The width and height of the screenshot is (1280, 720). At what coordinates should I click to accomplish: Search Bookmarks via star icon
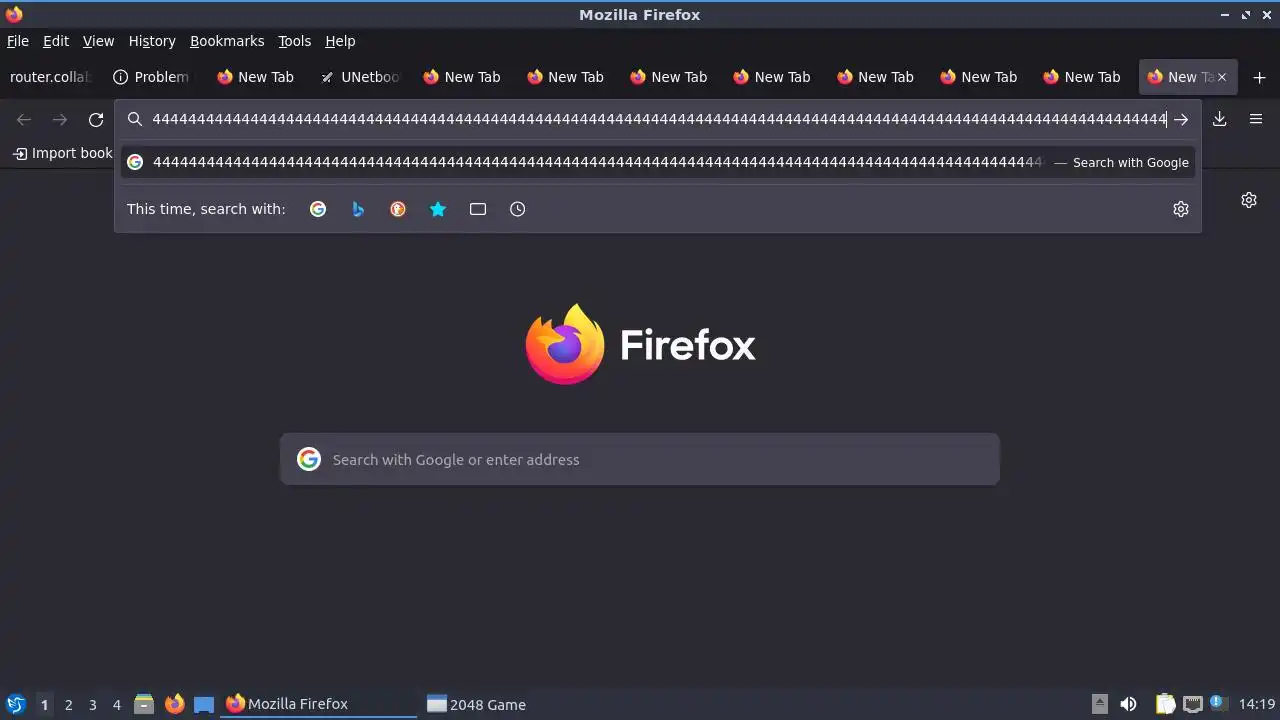tap(438, 209)
